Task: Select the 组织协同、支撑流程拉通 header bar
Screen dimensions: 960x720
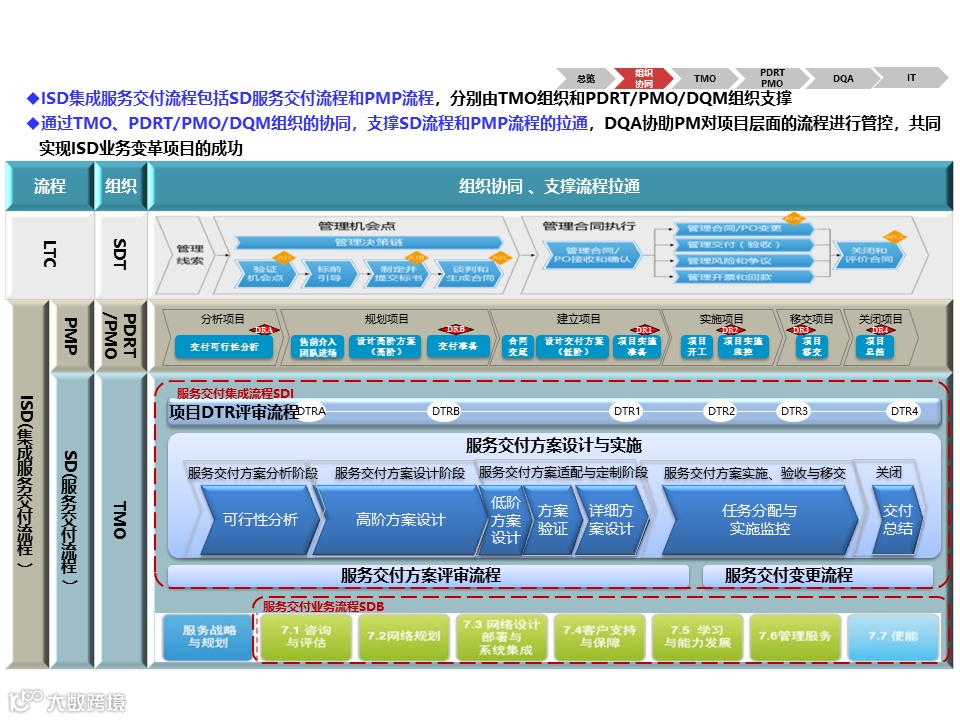Action: [550, 186]
